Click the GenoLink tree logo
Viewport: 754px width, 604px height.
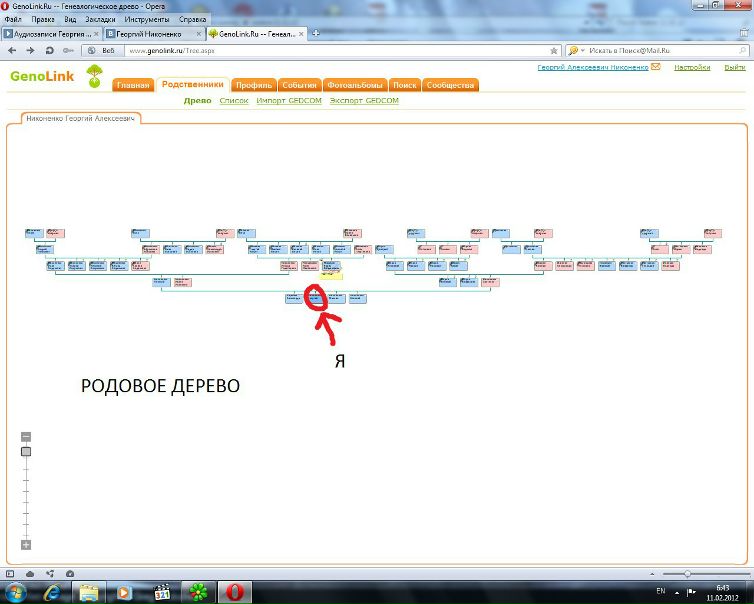tap(94, 75)
